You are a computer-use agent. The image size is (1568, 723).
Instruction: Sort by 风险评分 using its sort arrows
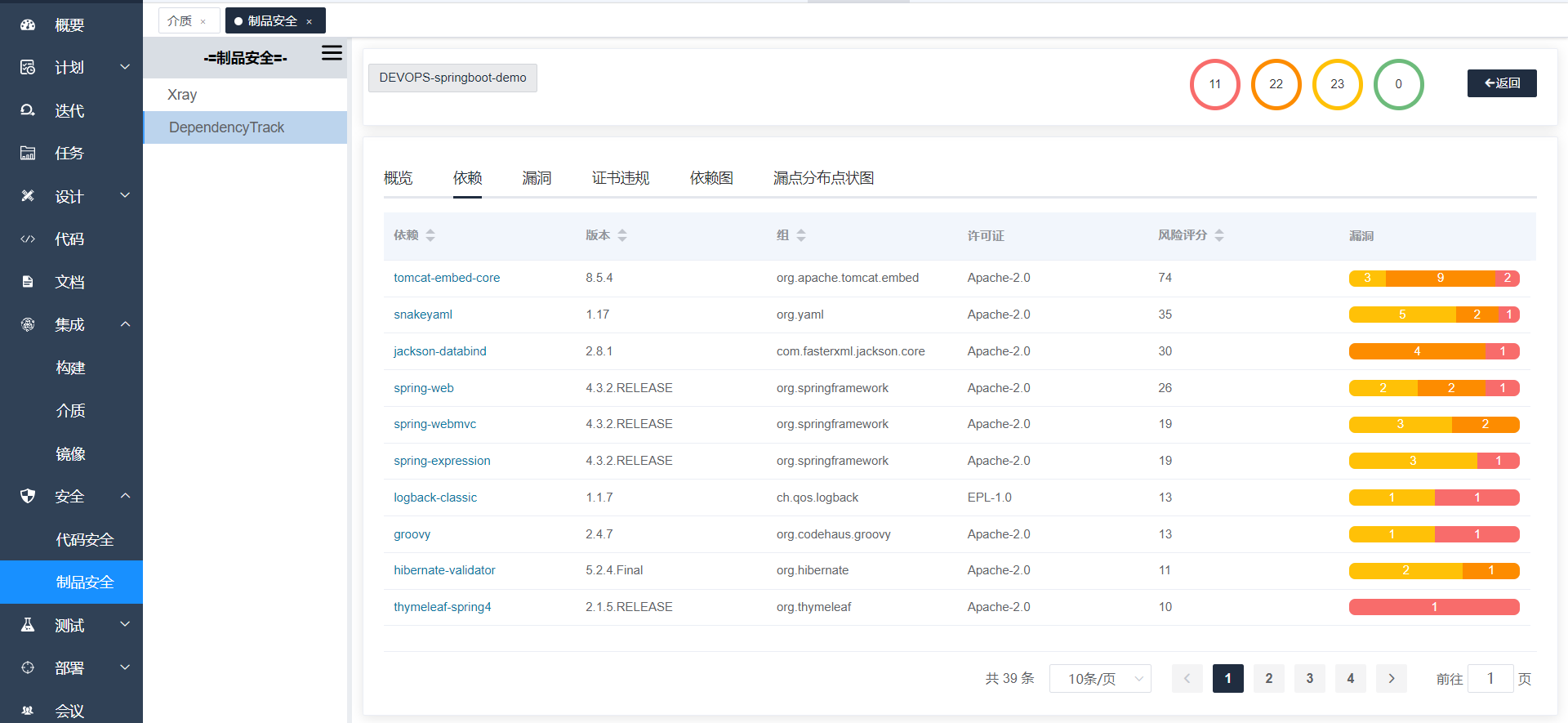pyautogui.click(x=1219, y=235)
